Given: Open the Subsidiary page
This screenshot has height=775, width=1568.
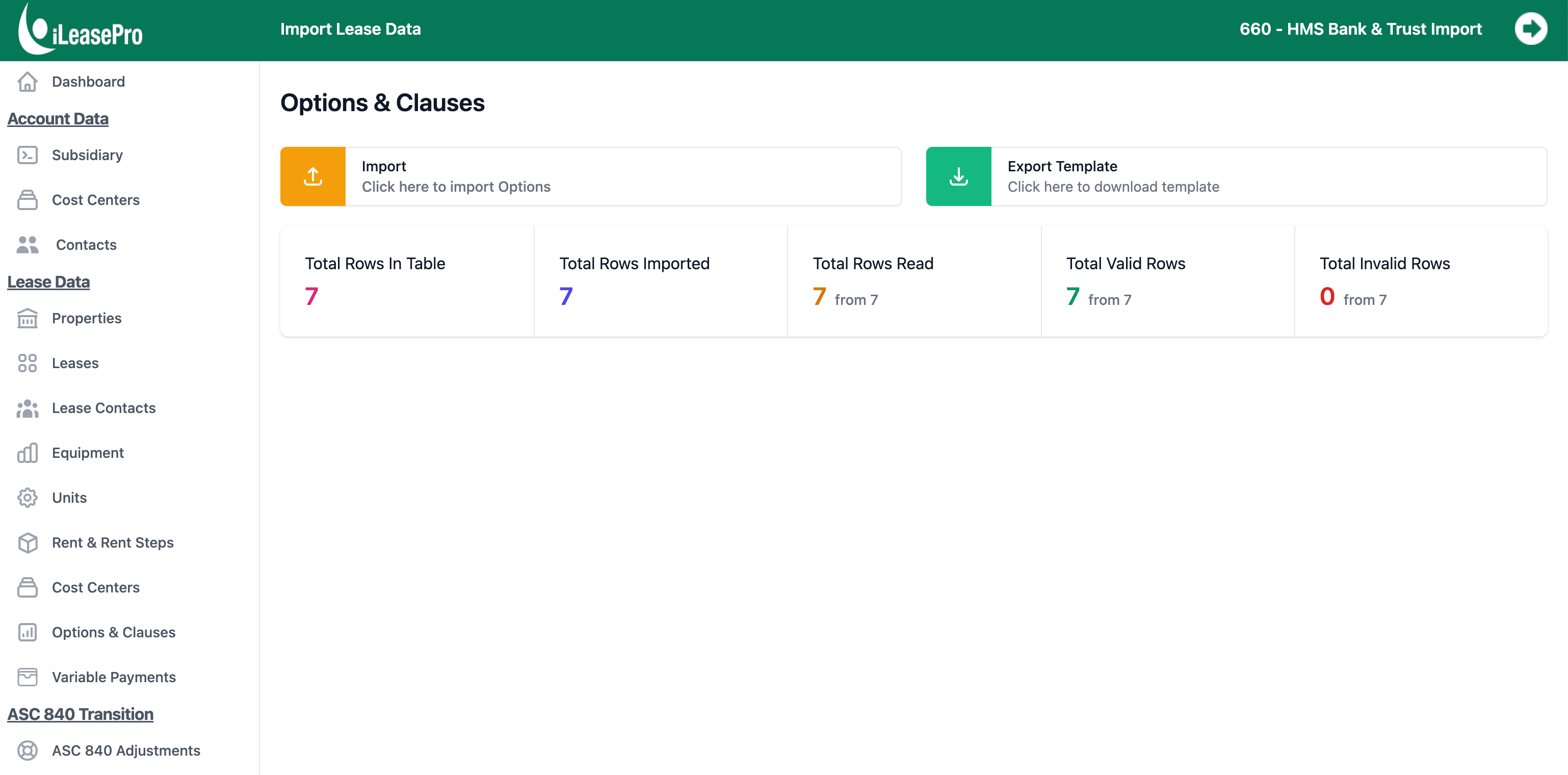Looking at the screenshot, I should (x=87, y=155).
